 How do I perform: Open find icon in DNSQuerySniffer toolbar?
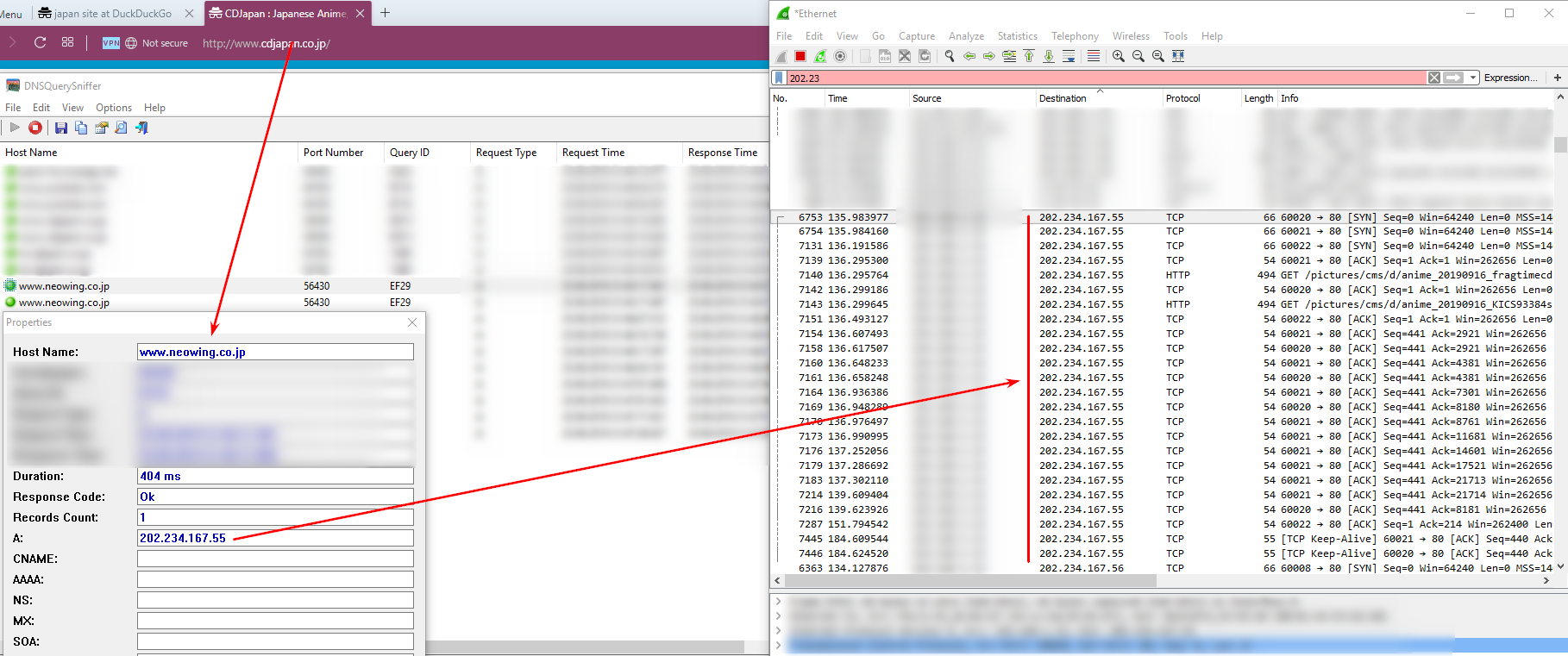(x=122, y=128)
